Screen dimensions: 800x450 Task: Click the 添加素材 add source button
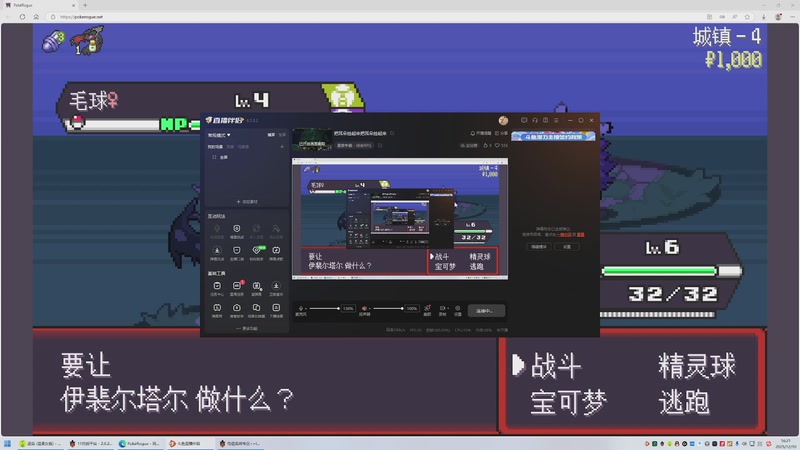click(247, 202)
